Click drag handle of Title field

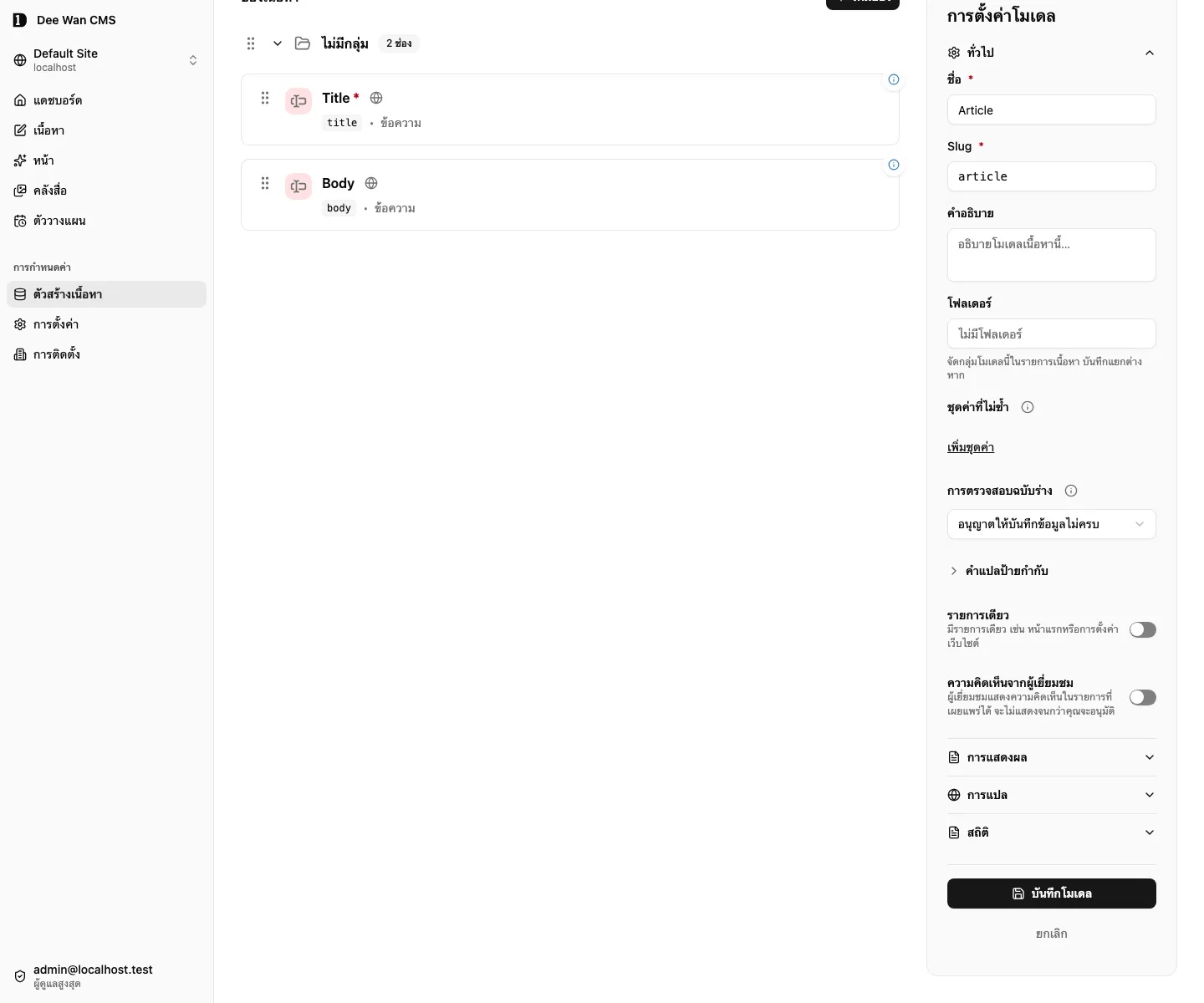[265, 98]
